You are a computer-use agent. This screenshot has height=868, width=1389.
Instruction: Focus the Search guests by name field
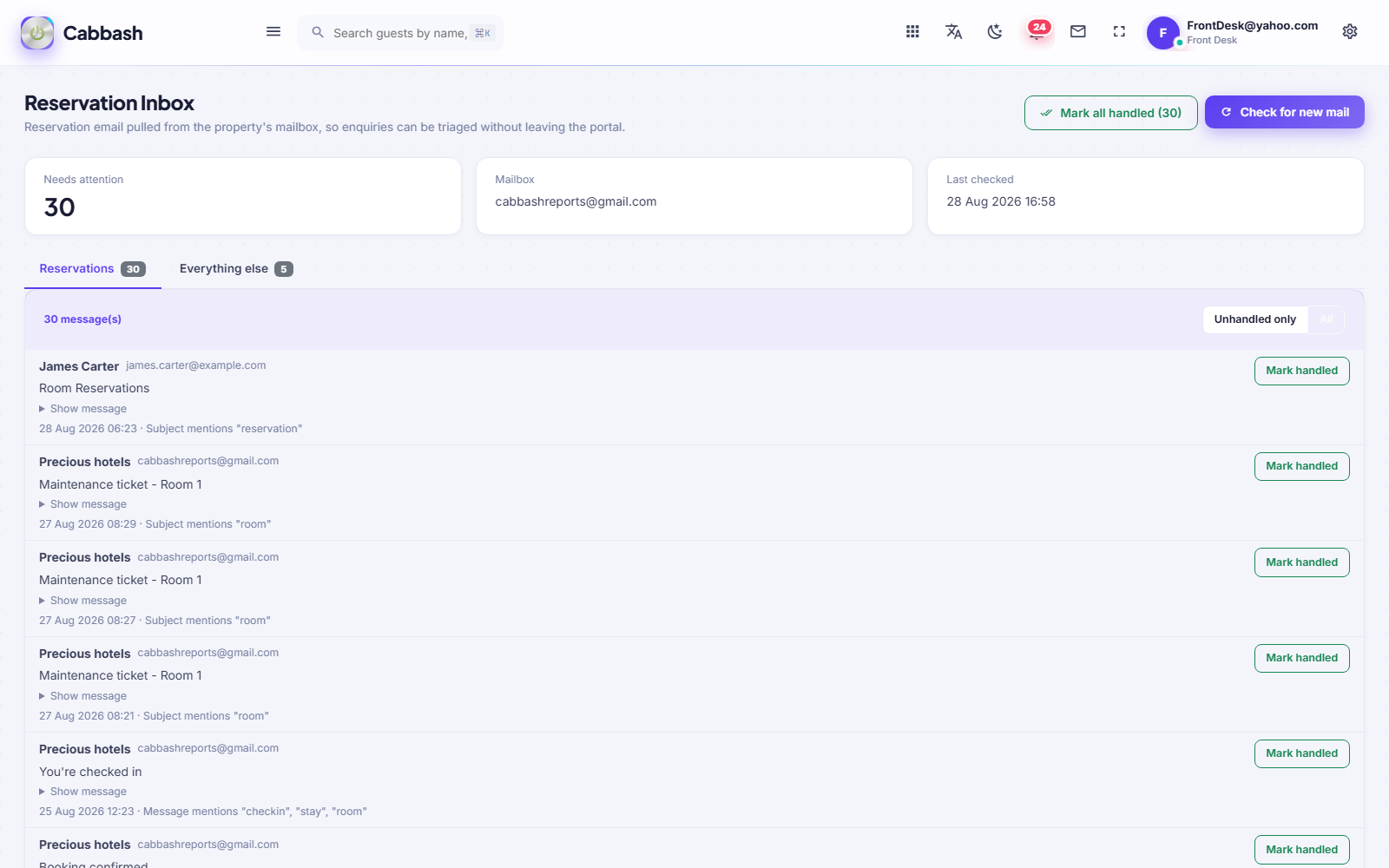pyautogui.click(x=400, y=33)
